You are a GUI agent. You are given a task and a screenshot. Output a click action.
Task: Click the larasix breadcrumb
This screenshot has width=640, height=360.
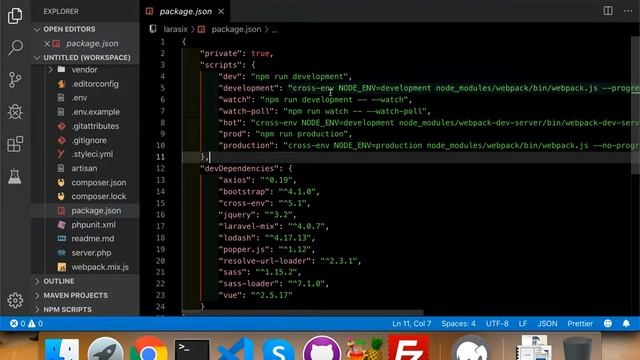point(175,29)
